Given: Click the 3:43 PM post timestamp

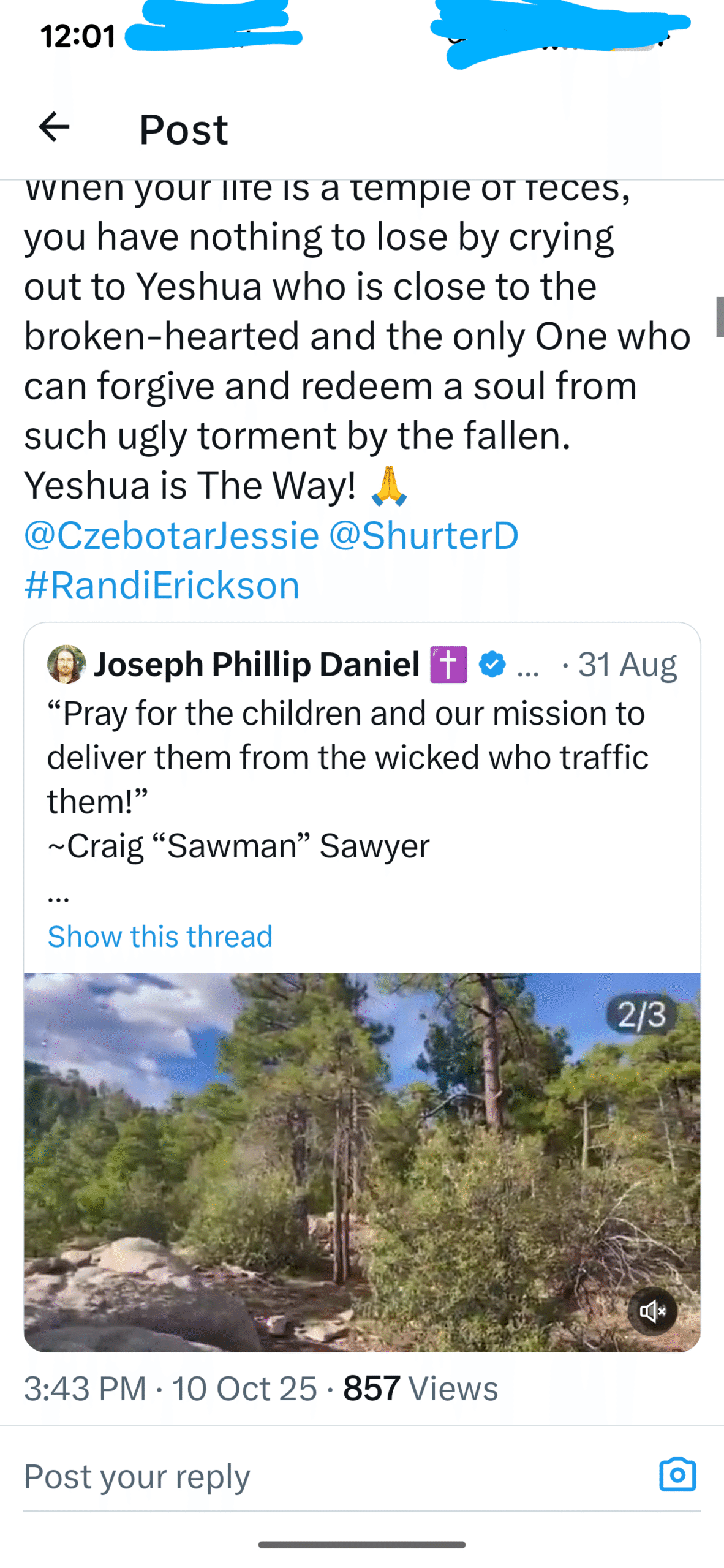Looking at the screenshot, I should tap(85, 1388).
